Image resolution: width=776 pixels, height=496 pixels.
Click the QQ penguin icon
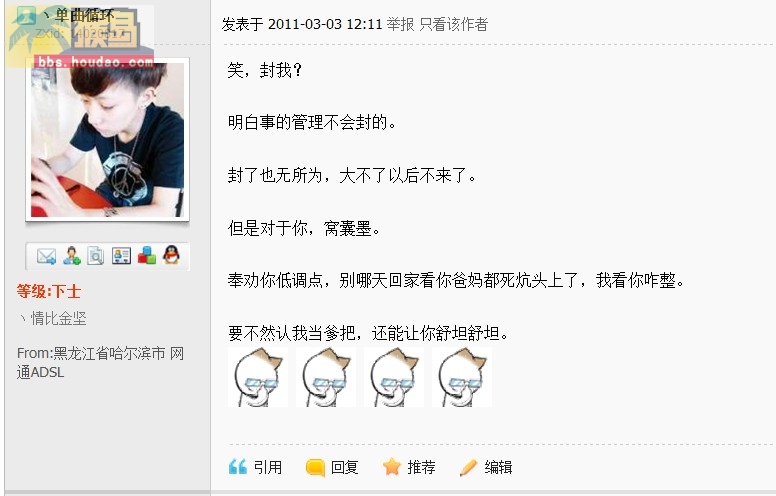pyautogui.click(x=171, y=255)
